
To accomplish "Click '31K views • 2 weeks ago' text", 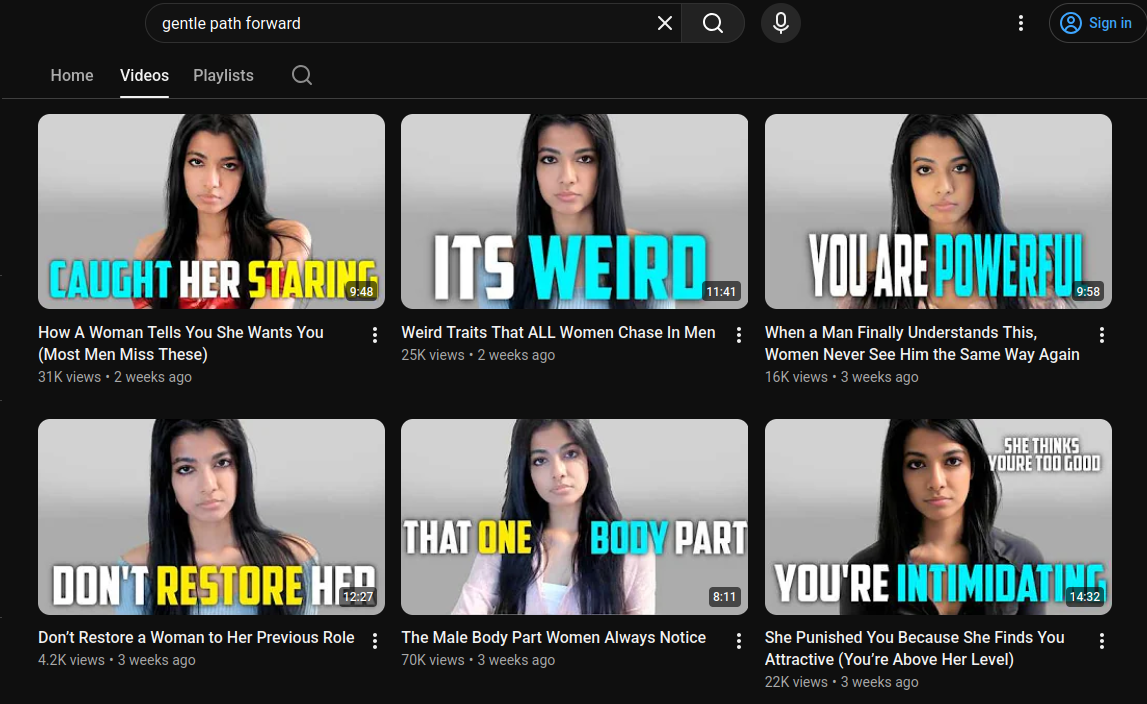I will [115, 377].
